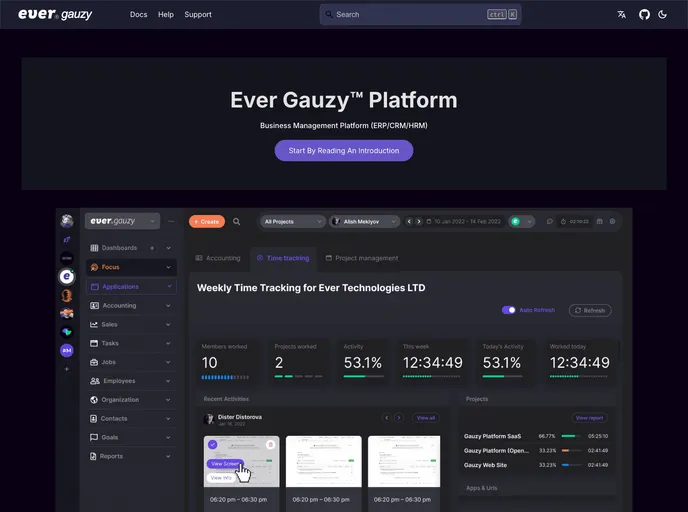The height and width of the screenshot is (512, 688).
Task: Click the dashboard search magnifier icon
Action: tap(236, 222)
